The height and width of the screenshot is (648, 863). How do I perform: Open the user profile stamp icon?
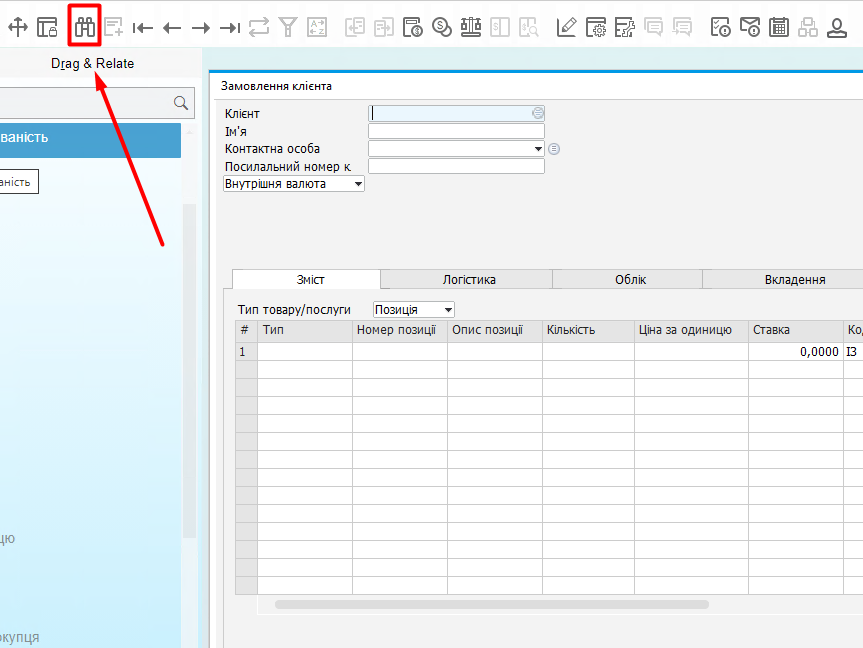pyautogui.click(x=837, y=27)
